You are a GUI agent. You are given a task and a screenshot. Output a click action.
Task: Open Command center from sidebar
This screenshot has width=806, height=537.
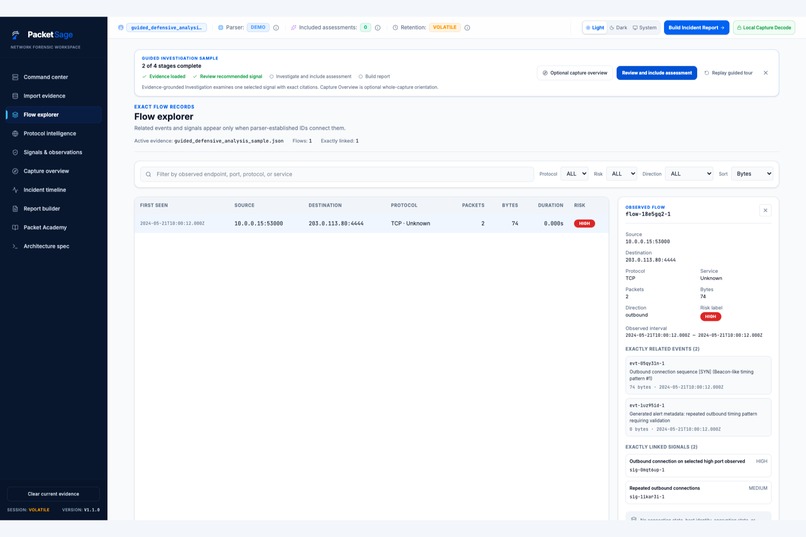coord(53,77)
